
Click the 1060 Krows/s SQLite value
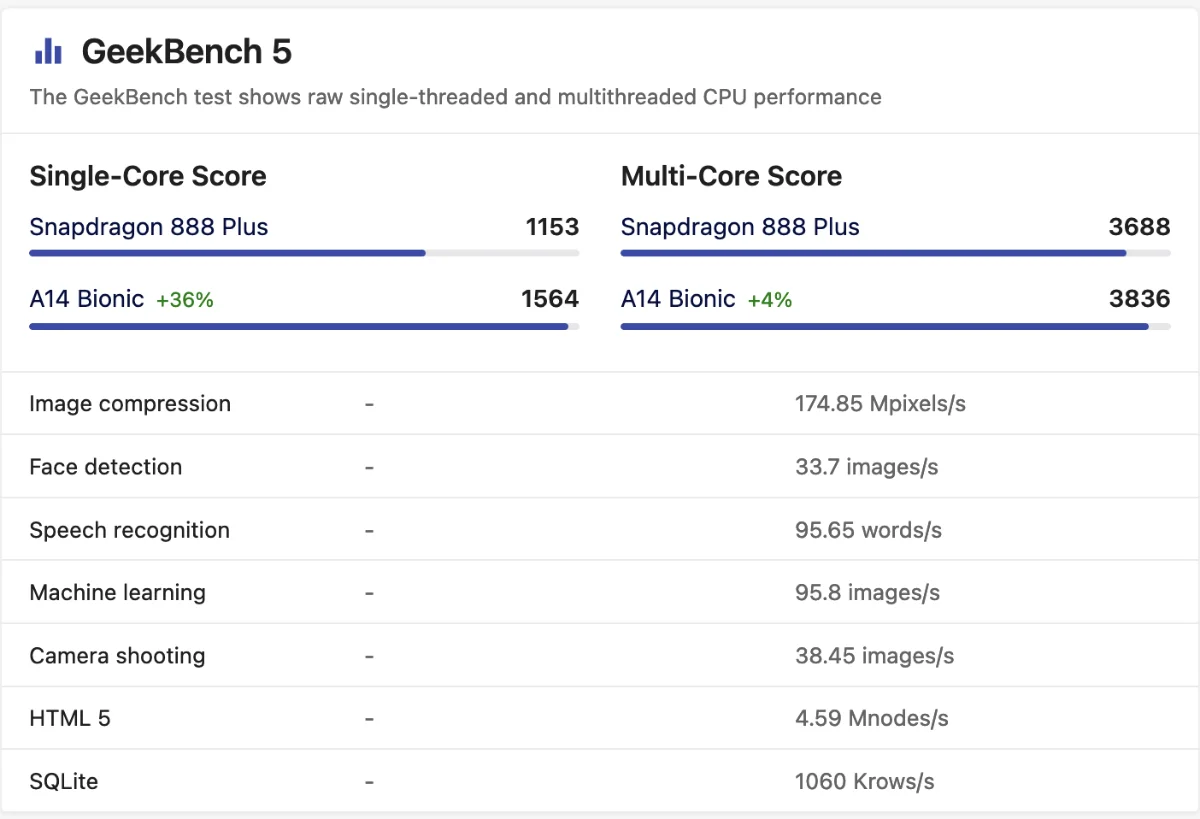pyautogui.click(x=865, y=782)
